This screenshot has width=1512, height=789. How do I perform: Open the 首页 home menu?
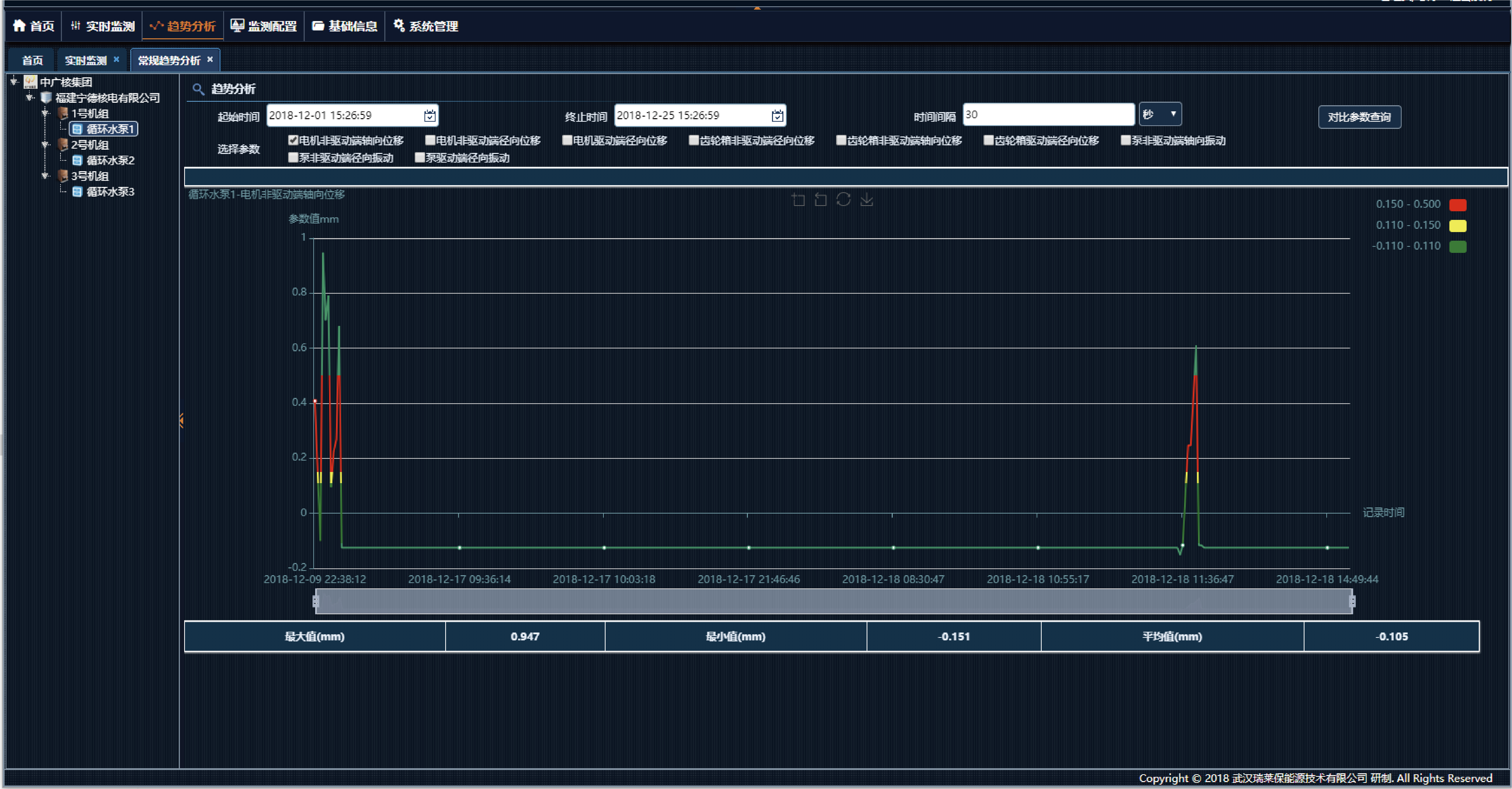[33, 26]
